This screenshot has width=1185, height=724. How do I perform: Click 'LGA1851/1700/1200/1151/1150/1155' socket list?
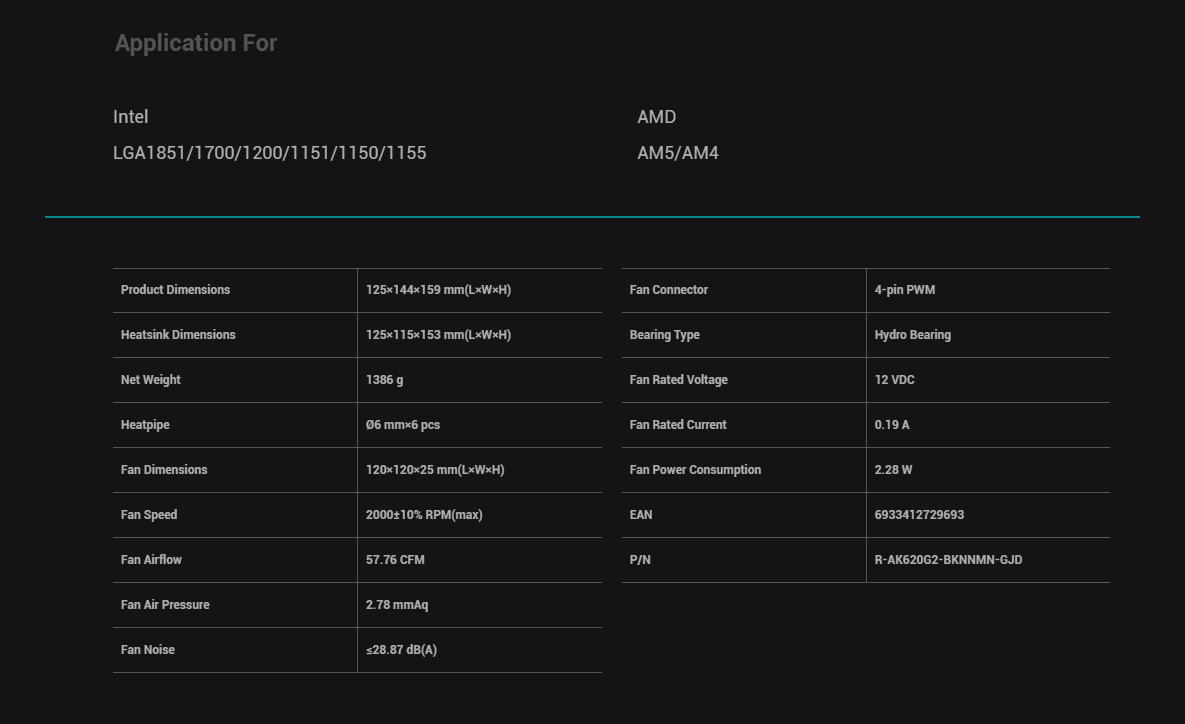[x=270, y=153]
